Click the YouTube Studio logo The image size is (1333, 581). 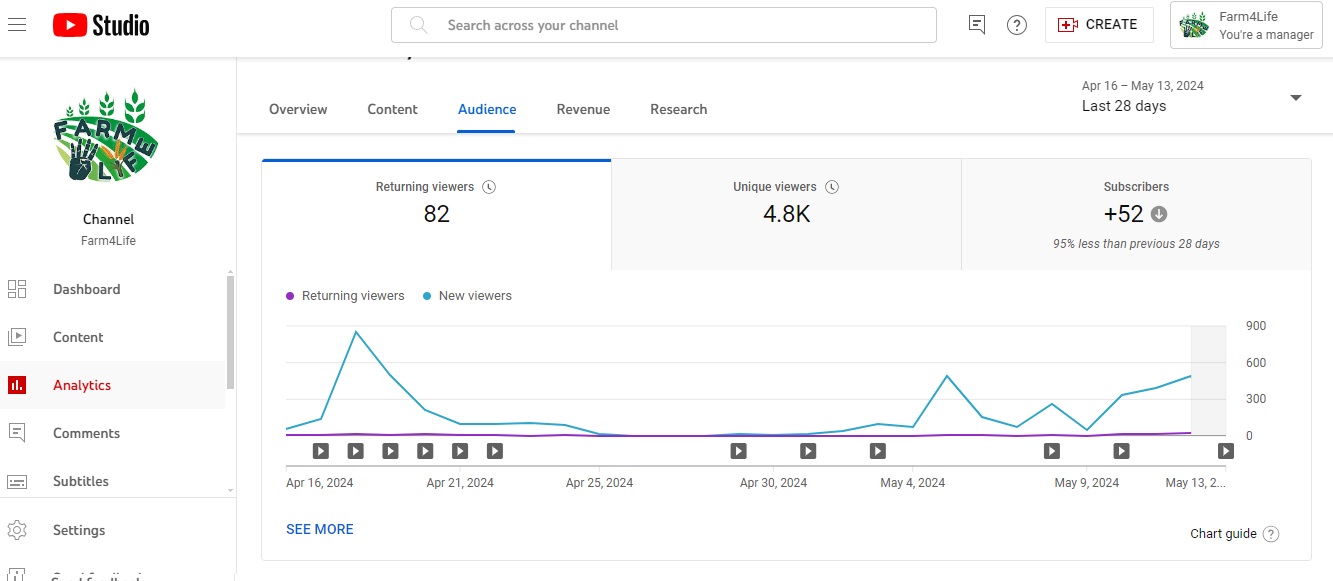pyautogui.click(x=101, y=25)
